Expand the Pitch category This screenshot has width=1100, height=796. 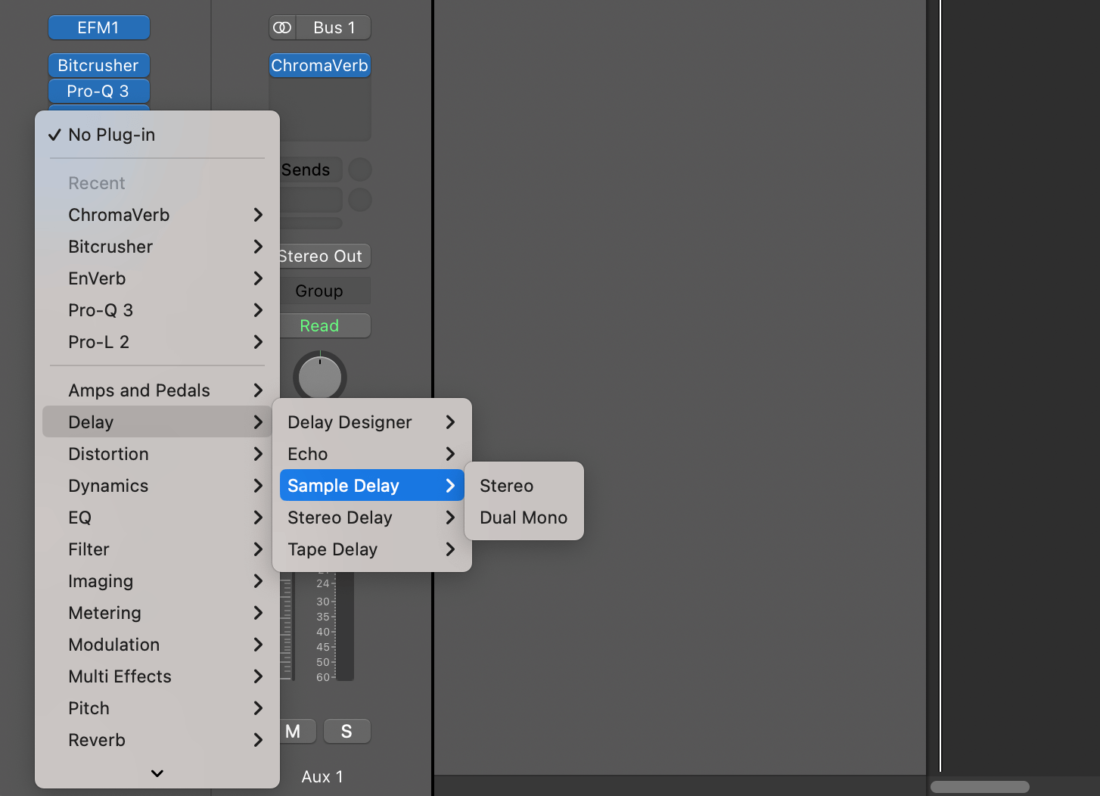(x=157, y=708)
